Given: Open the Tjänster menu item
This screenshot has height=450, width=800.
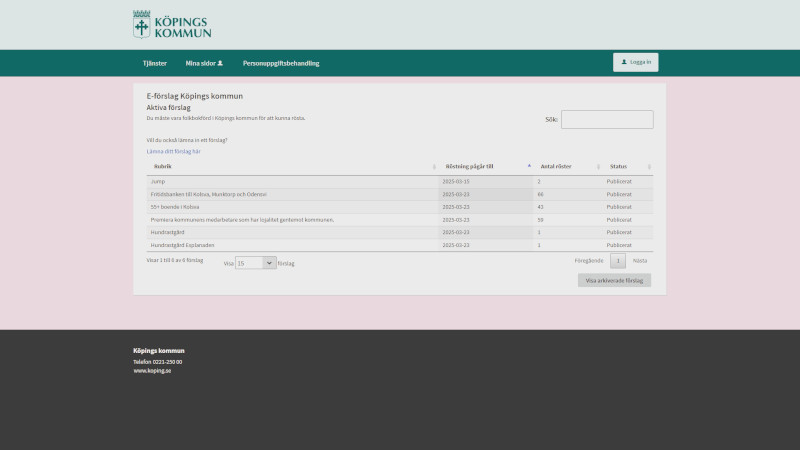Looking at the screenshot, I should click(x=155, y=63).
